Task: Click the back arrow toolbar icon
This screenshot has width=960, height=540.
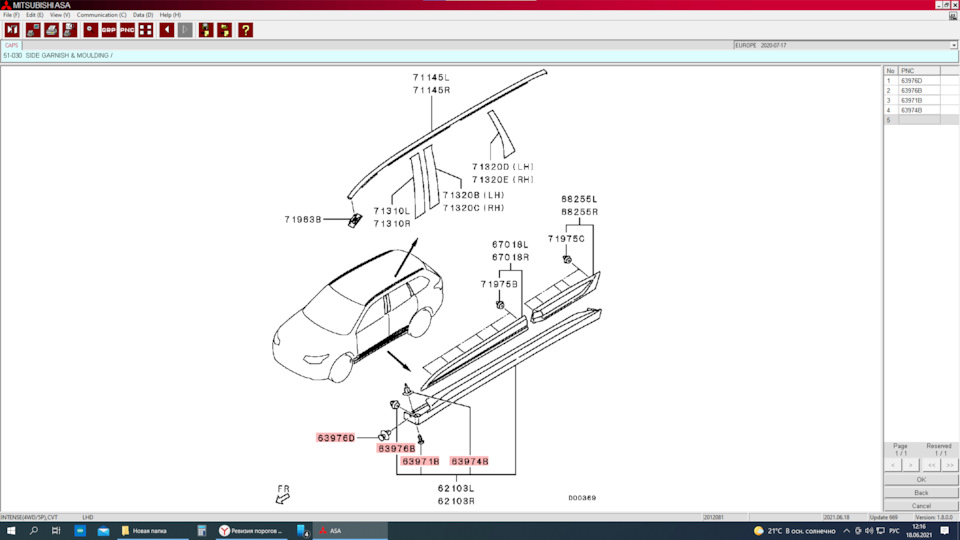Action: click(167, 30)
